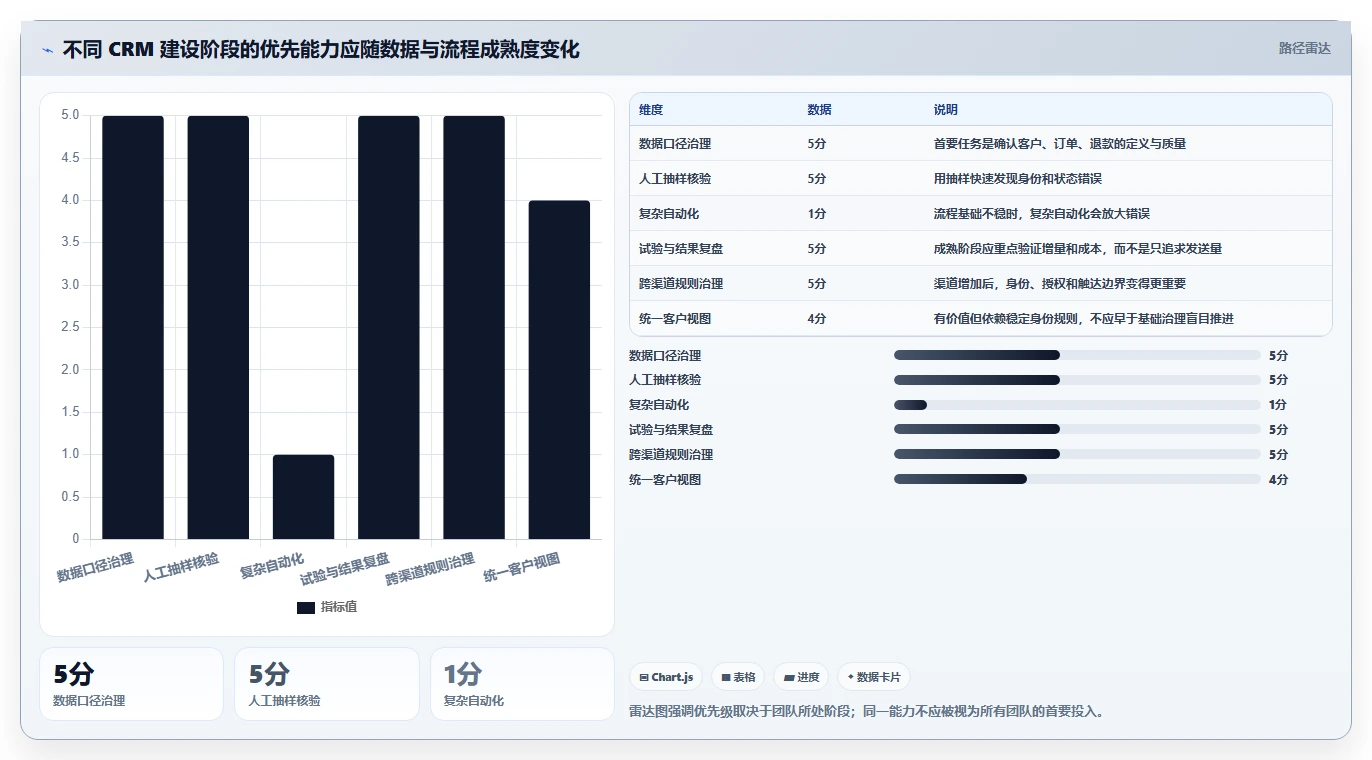
Task: Click the 跨渠道规则治理 chart bar
Action: pyautogui.click(x=474, y=327)
